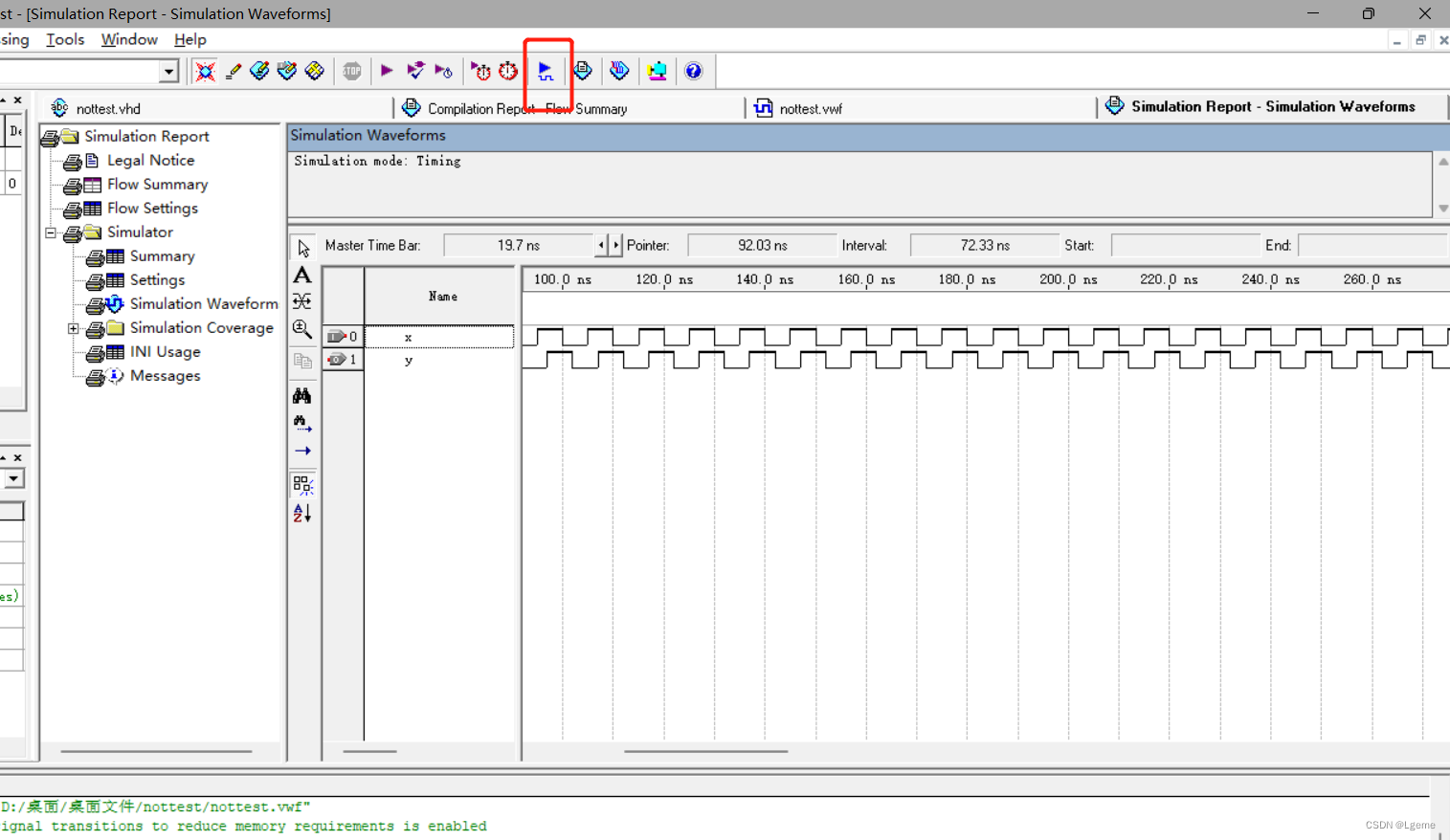Close the left top docked panel
This screenshot has height=840, width=1450.
(x=17, y=99)
